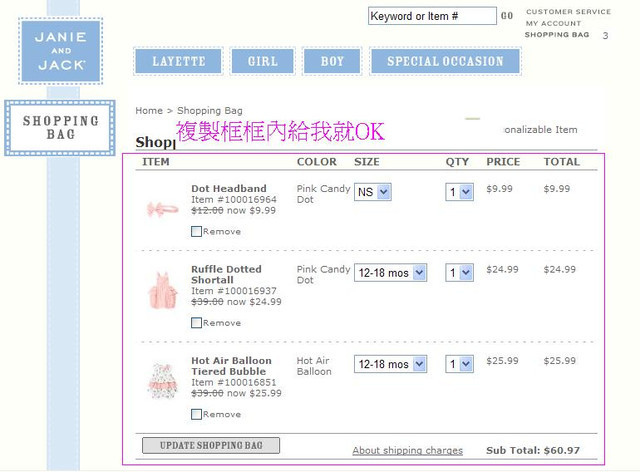The width and height of the screenshot is (640, 472).
Task: Open the Special Occasion tab
Action: click(x=445, y=61)
